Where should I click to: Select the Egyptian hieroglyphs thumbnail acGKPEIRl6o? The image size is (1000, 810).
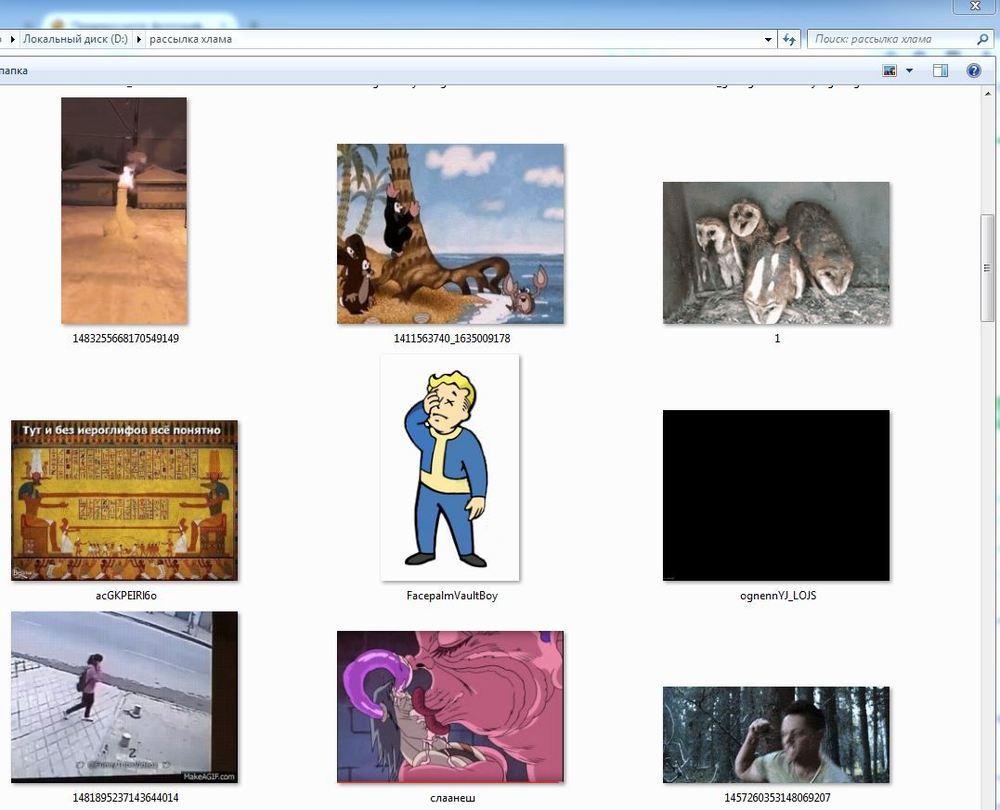pyautogui.click(x=124, y=501)
